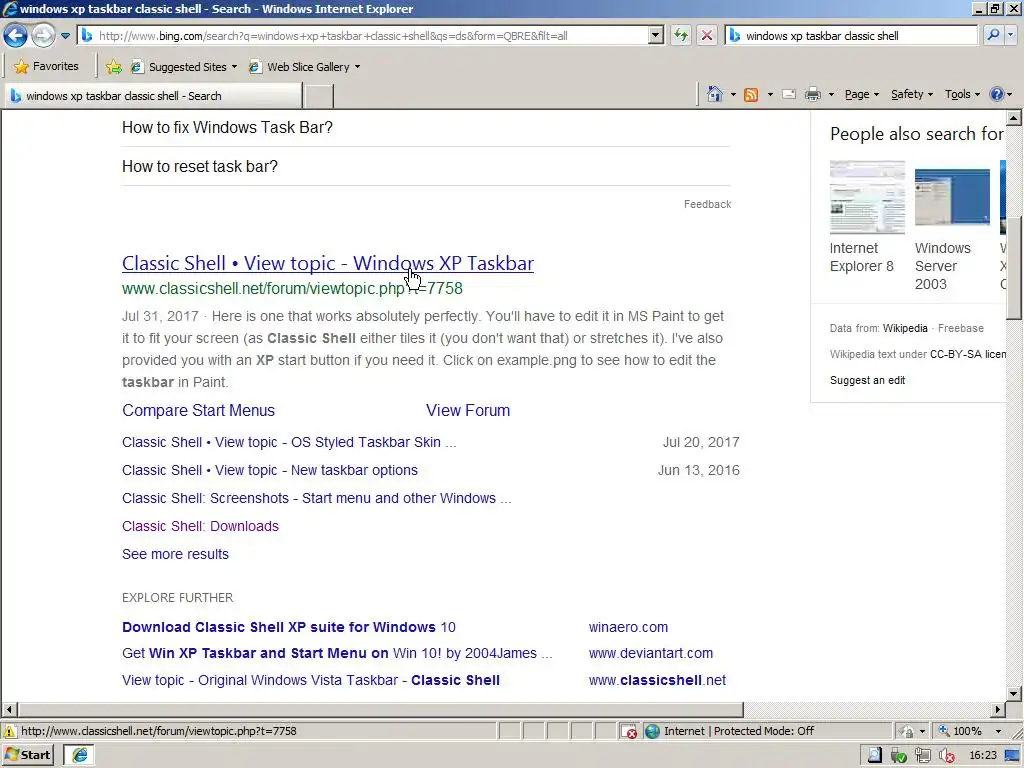Viewport: 1024px width, 768px height.
Task: Open the Windows Start button
Action: [28, 756]
